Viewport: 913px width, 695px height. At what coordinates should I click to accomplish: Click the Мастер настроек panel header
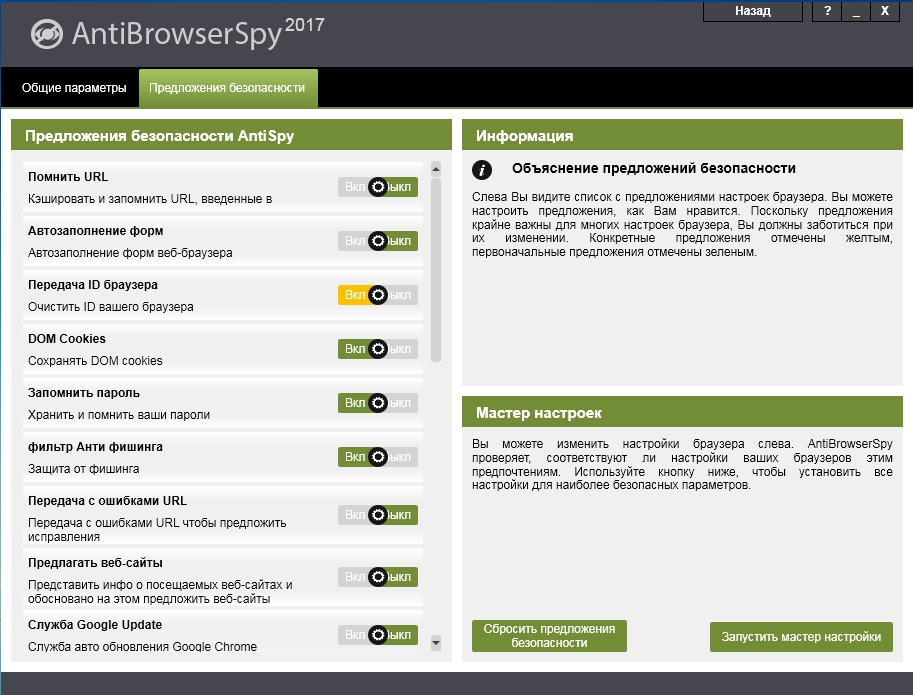(682, 413)
